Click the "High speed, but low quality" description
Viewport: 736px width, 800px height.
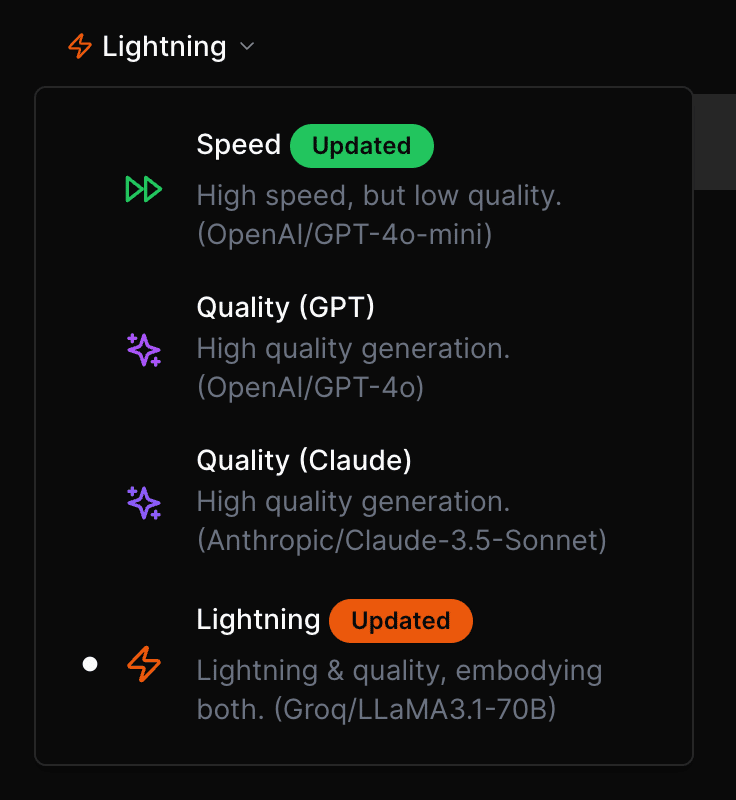[379, 195]
